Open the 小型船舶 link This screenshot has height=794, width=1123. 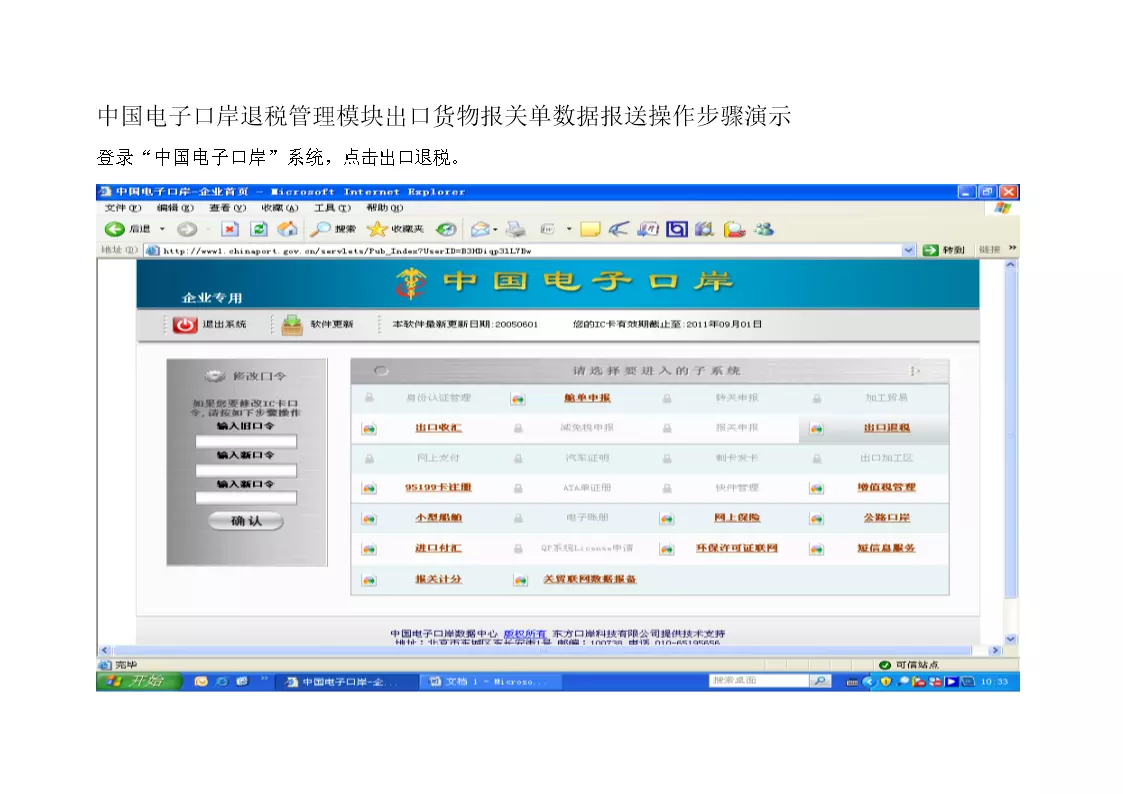coord(438,518)
